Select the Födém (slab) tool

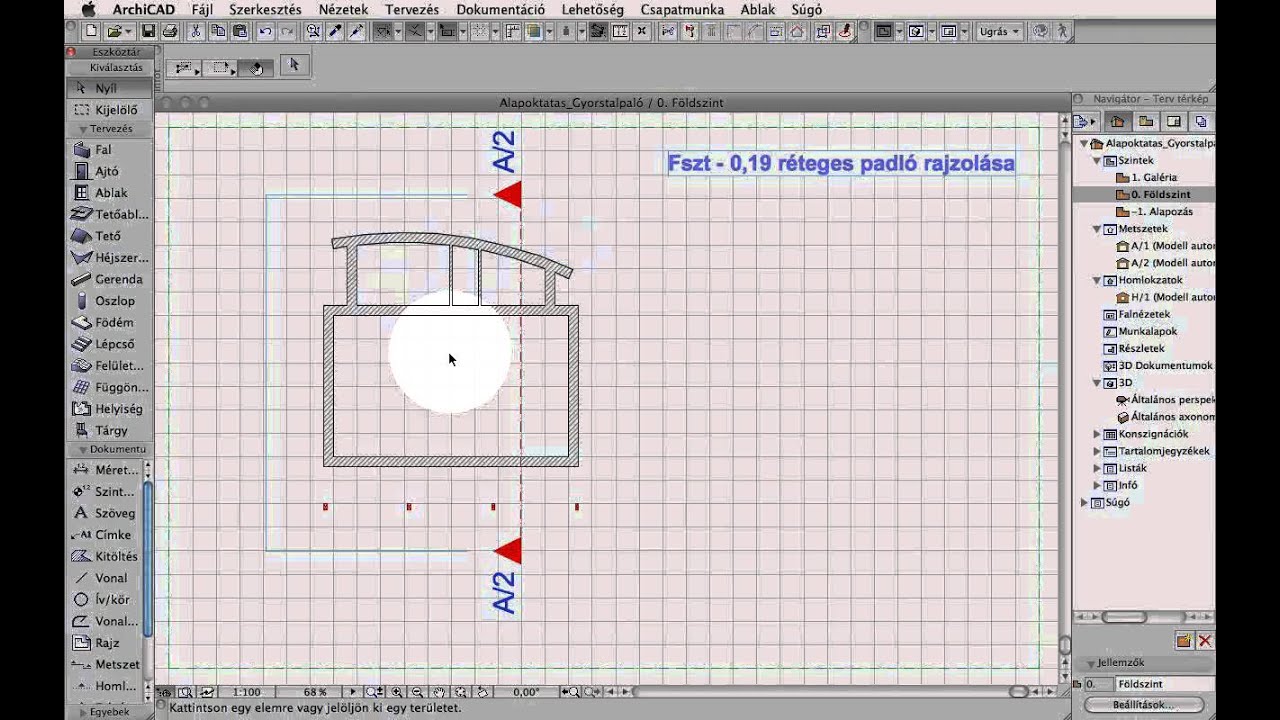pyautogui.click(x=108, y=323)
